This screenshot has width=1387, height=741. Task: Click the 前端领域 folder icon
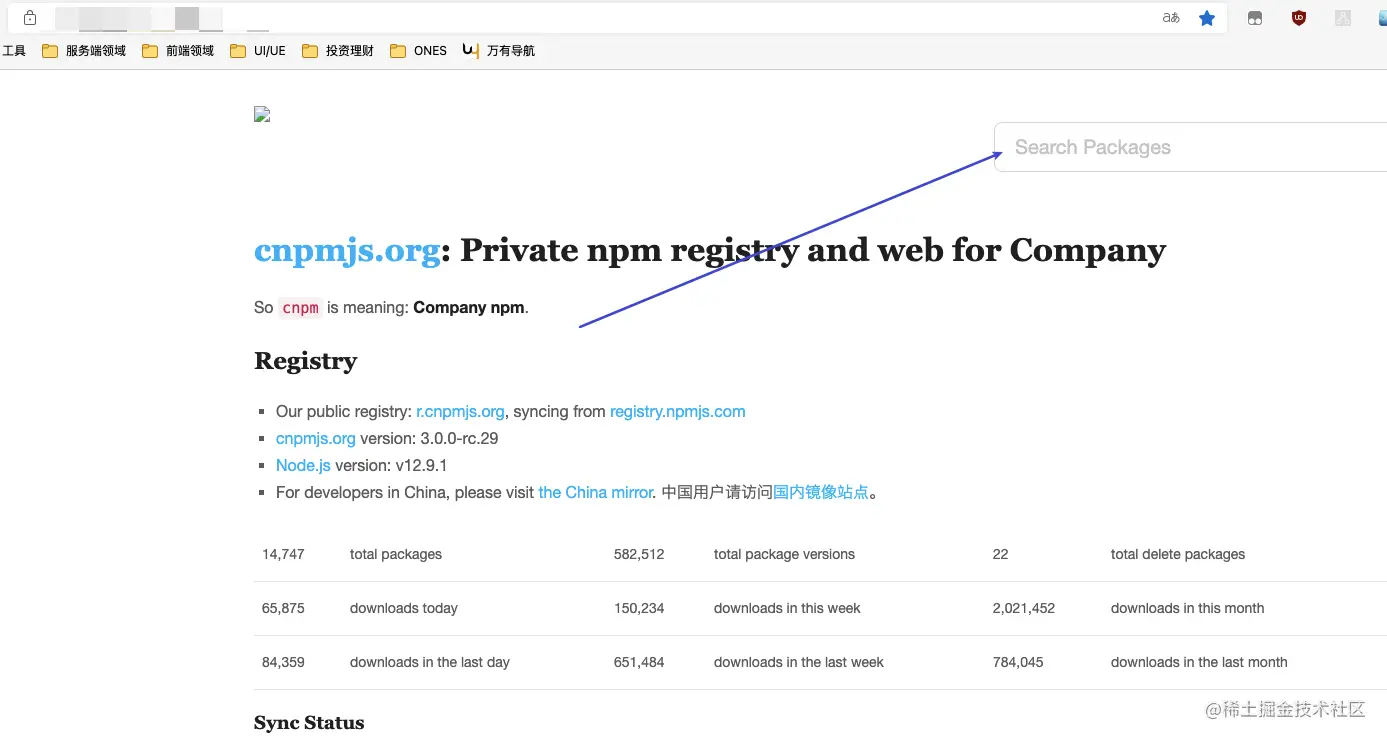click(150, 51)
